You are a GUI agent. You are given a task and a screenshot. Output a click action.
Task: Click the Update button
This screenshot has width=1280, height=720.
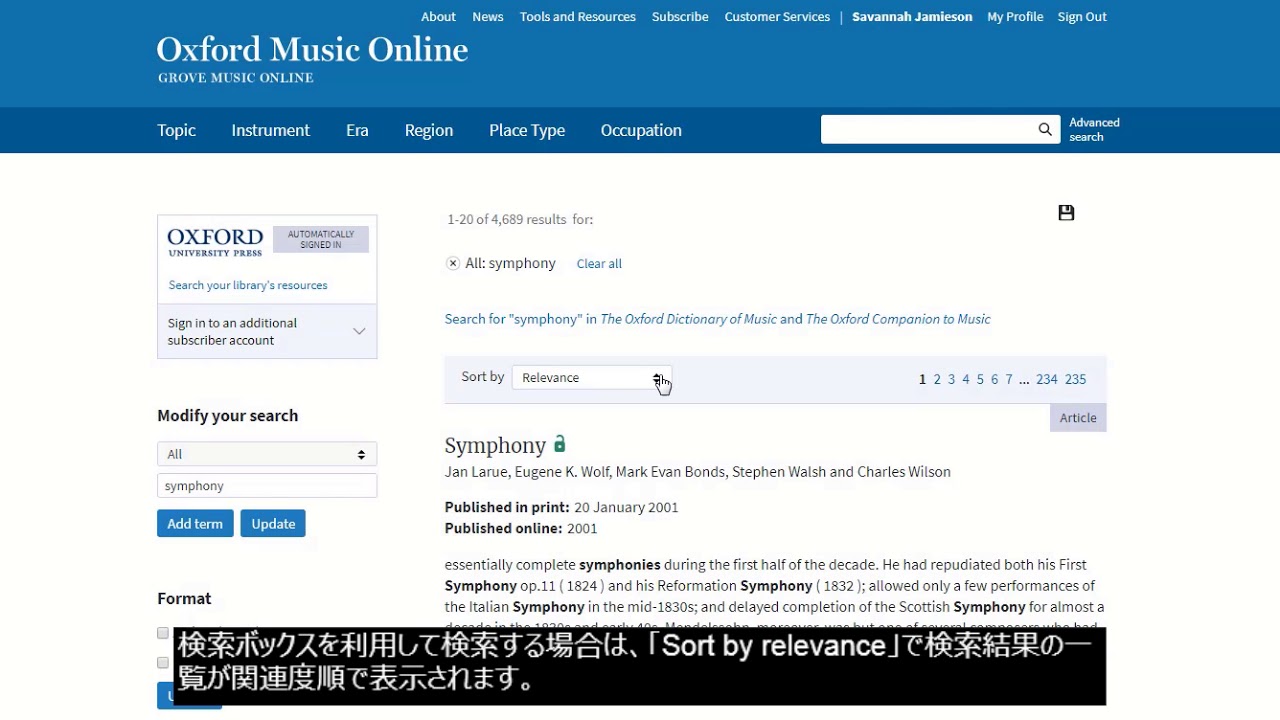click(273, 524)
